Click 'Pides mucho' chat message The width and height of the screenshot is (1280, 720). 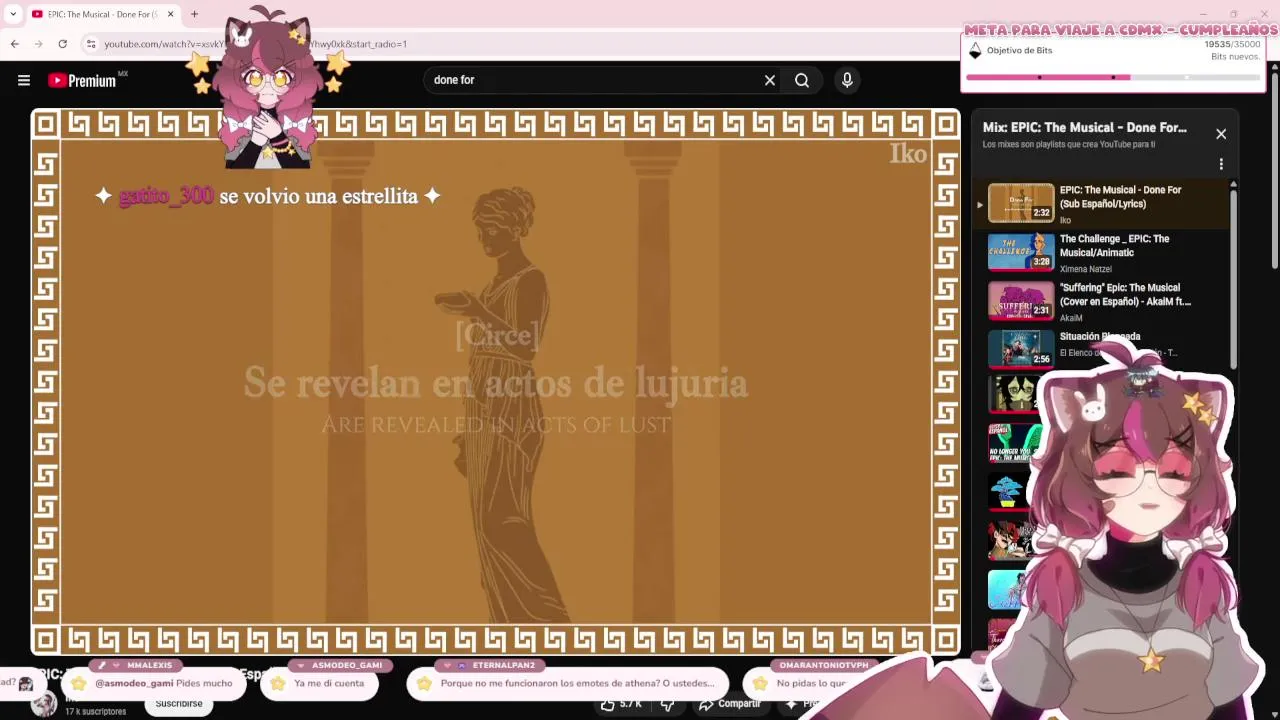click(153, 684)
